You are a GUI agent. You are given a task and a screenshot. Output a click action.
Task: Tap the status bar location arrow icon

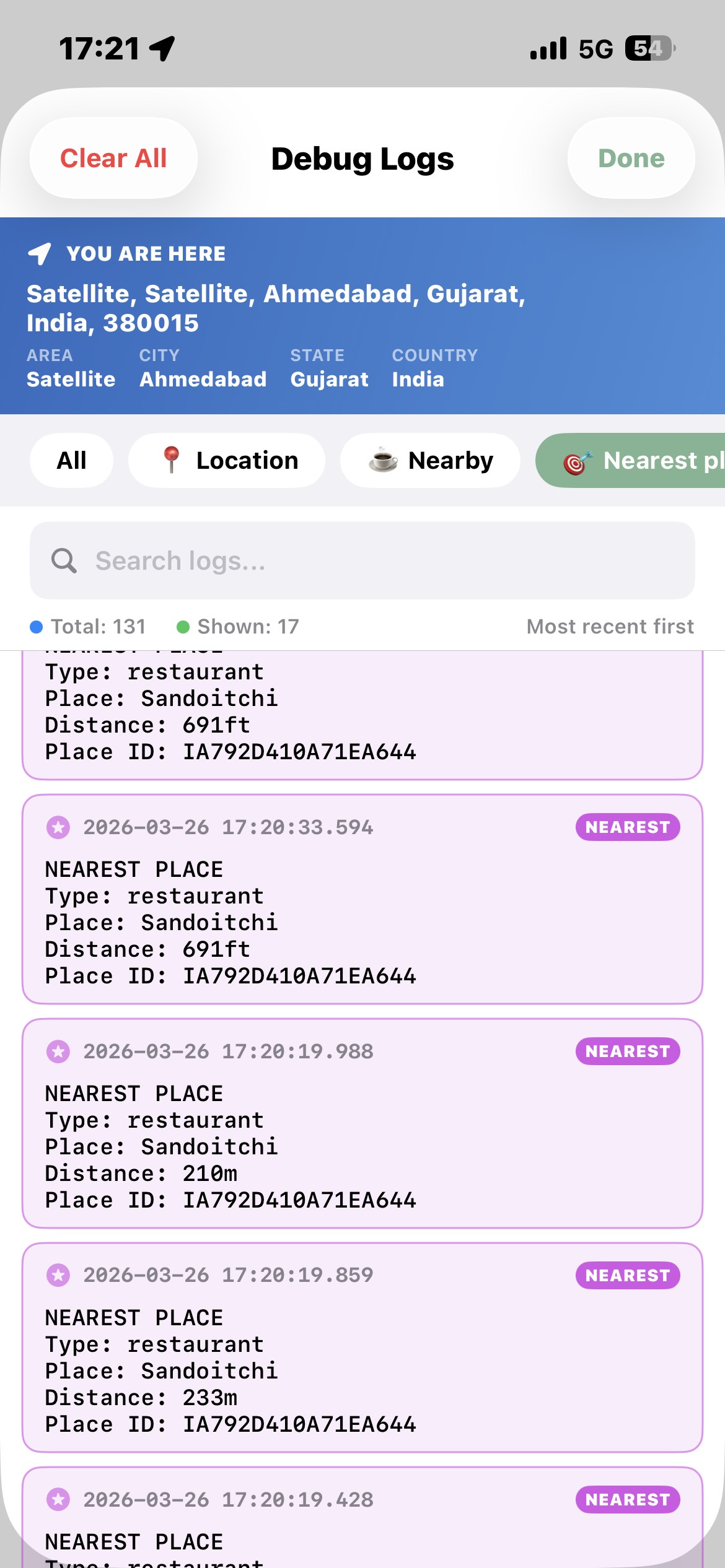click(163, 48)
